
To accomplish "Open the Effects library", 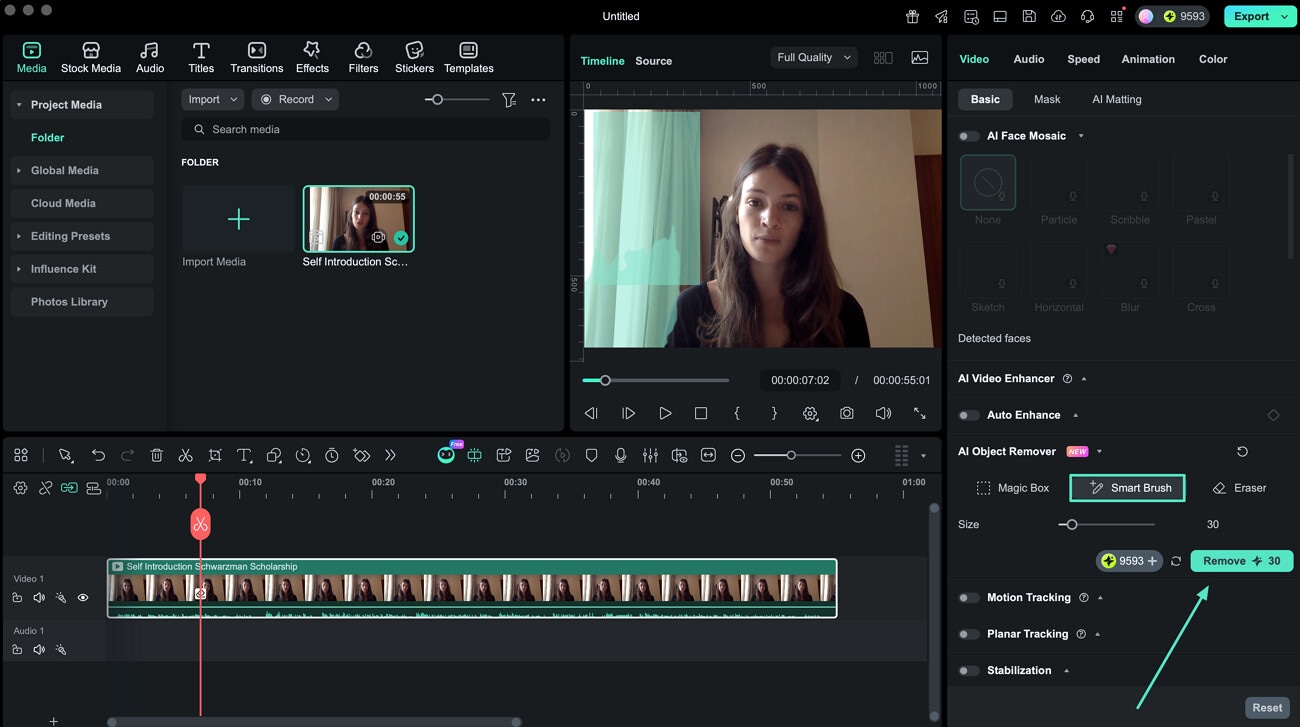I will pos(312,57).
